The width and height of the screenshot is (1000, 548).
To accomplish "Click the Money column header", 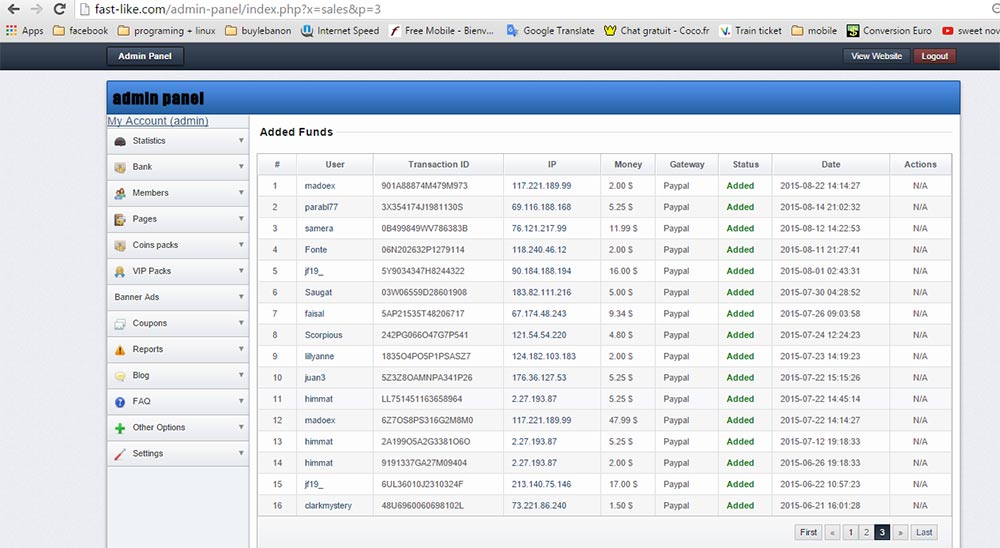I will pyautogui.click(x=628, y=165).
